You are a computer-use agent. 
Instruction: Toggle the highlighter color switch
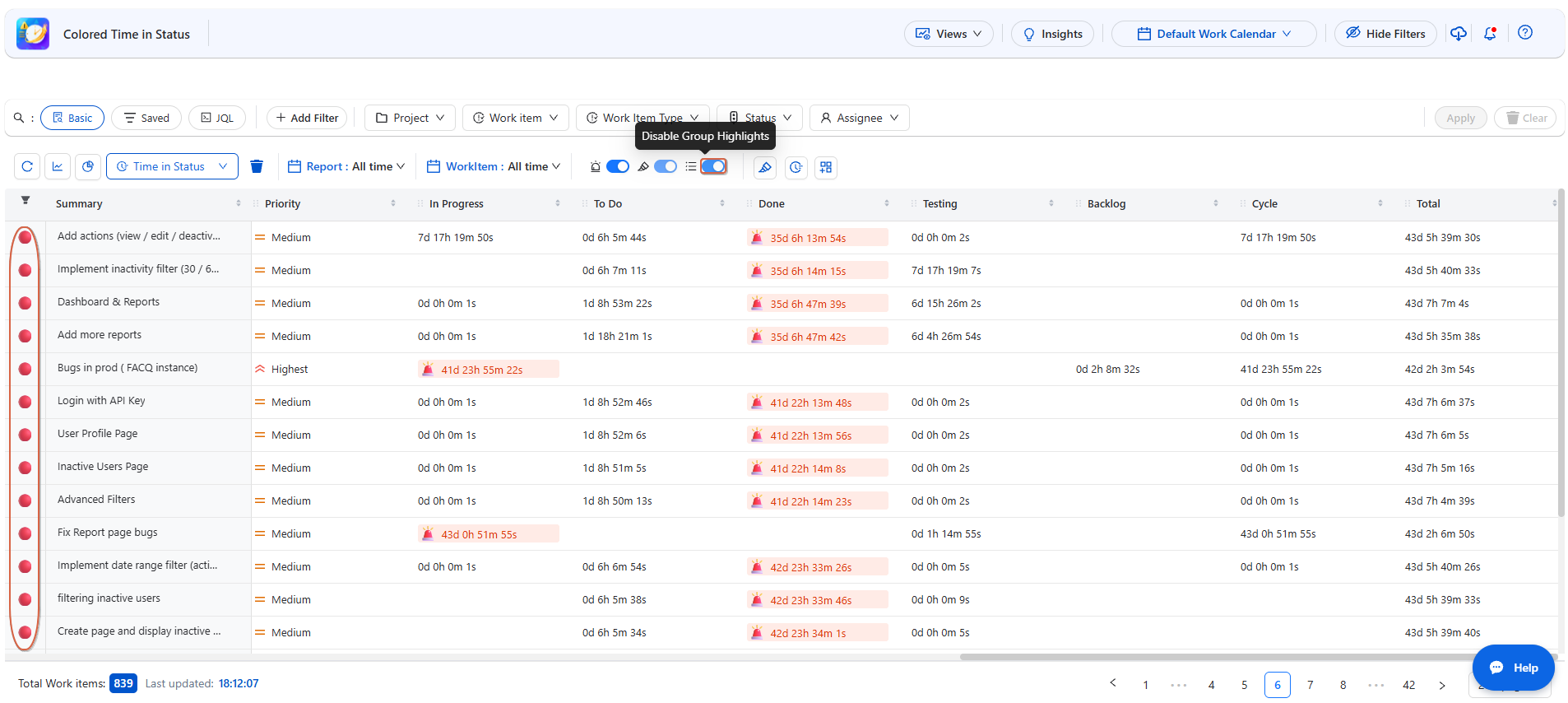(x=666, y=166)
